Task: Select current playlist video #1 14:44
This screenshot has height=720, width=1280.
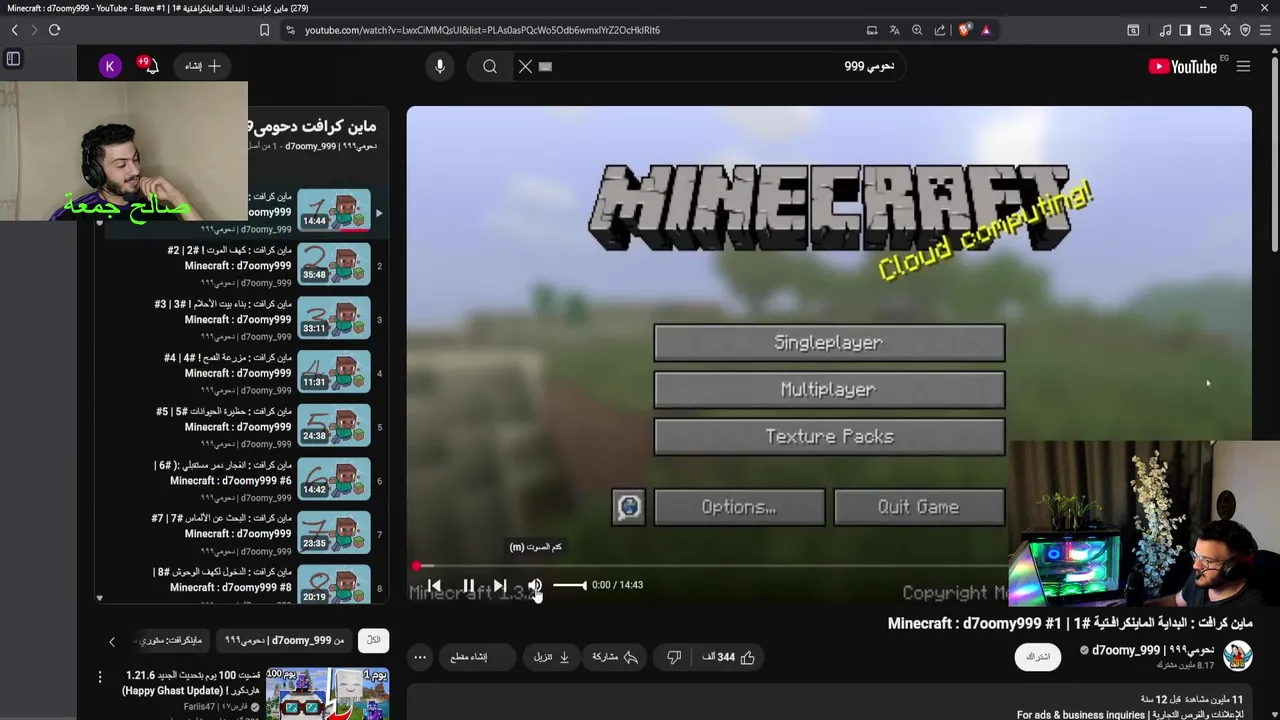Action: [334, 212]
